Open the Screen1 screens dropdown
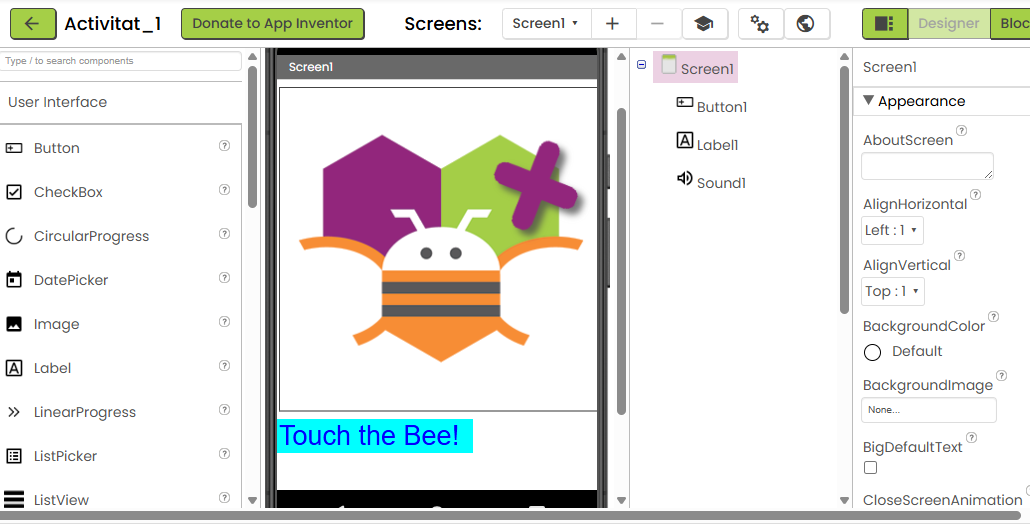Image resolution: width=1030 pixels, height=528 pixels. (x=546, y=24)
